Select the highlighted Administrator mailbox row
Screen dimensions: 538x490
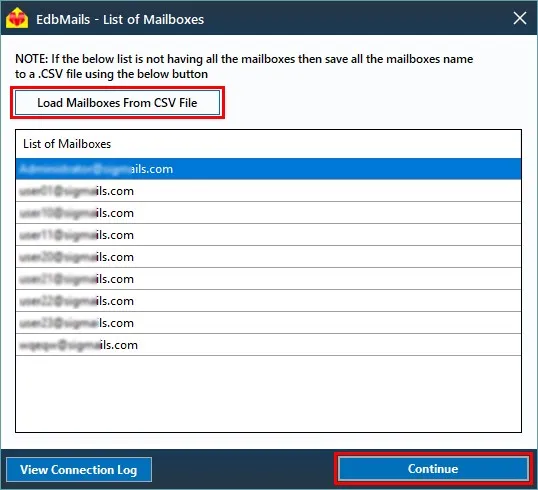click(268, 169)
